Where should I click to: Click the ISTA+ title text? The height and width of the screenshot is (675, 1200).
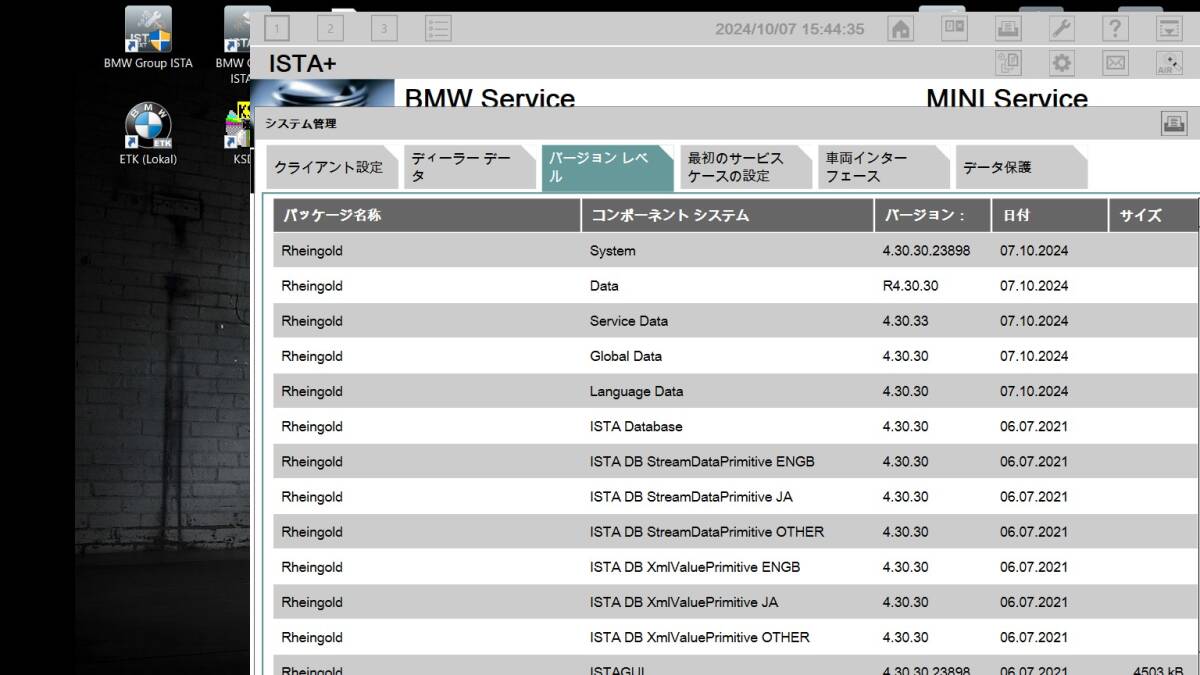pos(302,64)
